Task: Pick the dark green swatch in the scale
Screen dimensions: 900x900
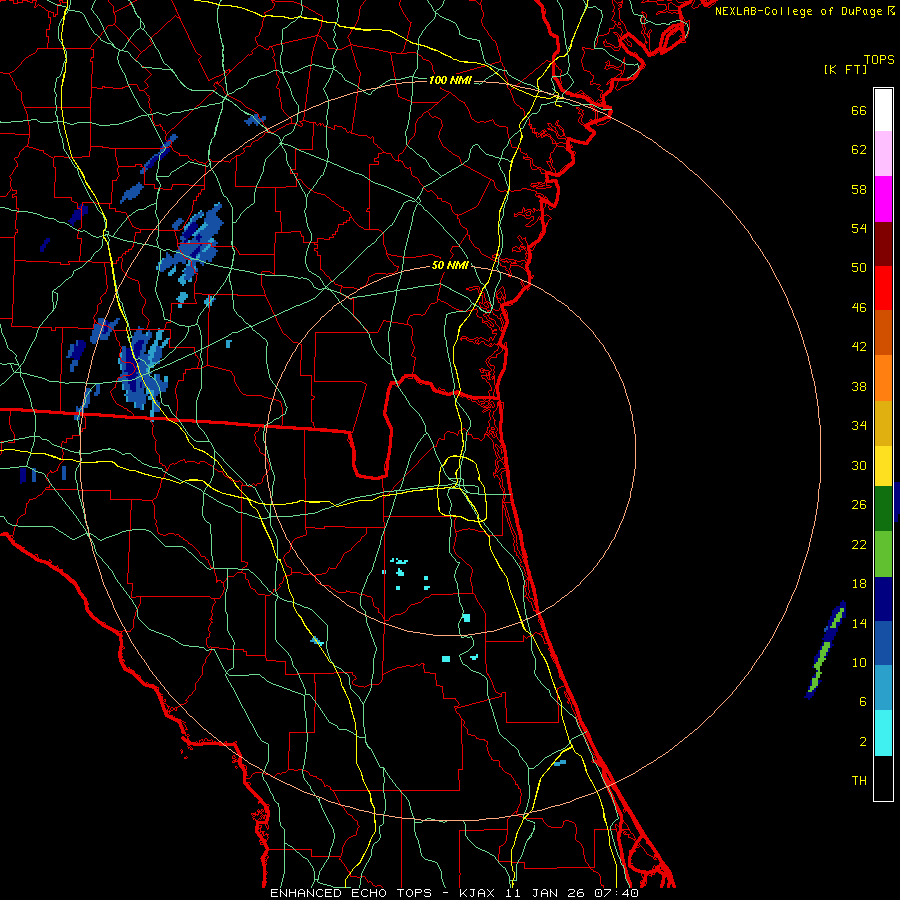Action: click(883, 509)
